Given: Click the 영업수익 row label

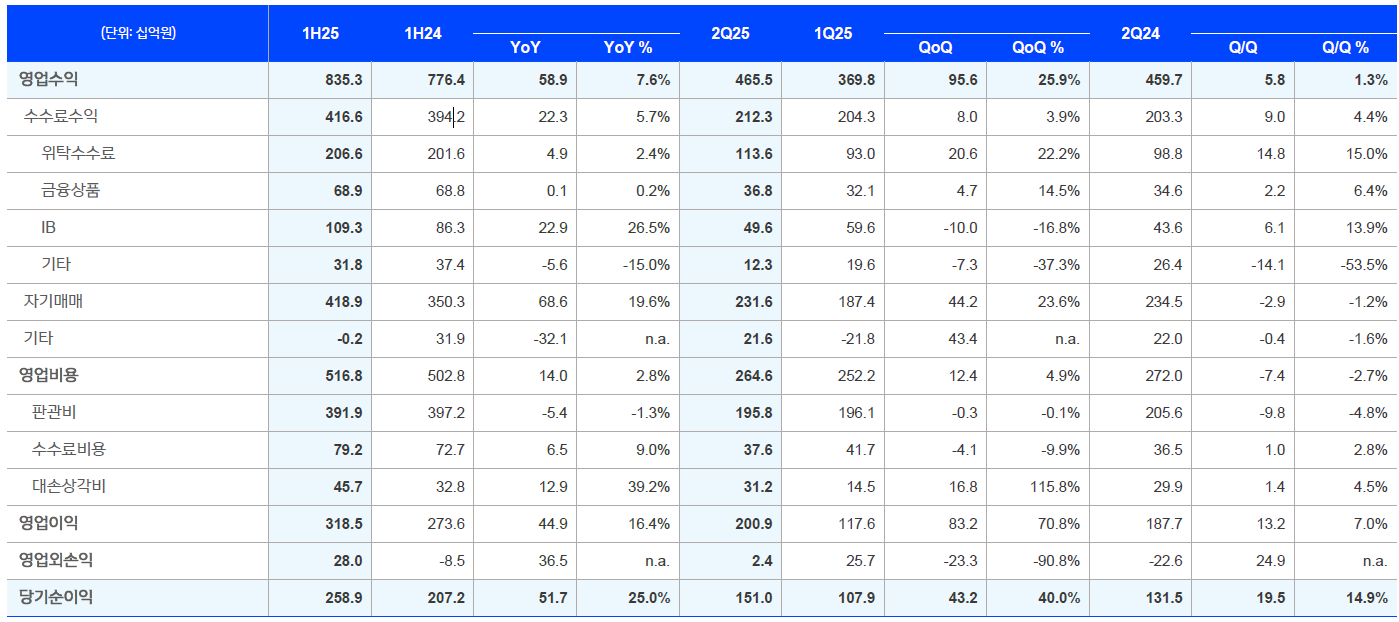Looking at the screenshot, I should (x=48, y=80).
